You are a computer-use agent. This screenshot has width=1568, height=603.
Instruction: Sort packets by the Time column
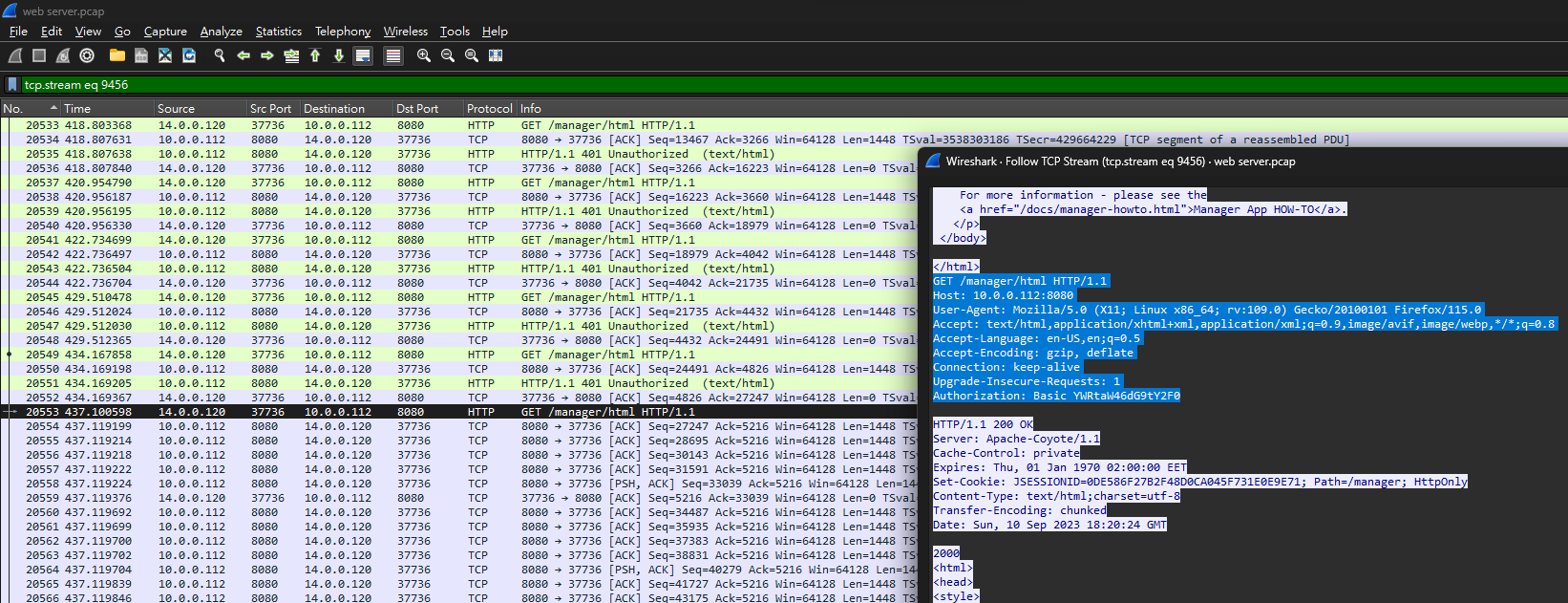(108, 109)
